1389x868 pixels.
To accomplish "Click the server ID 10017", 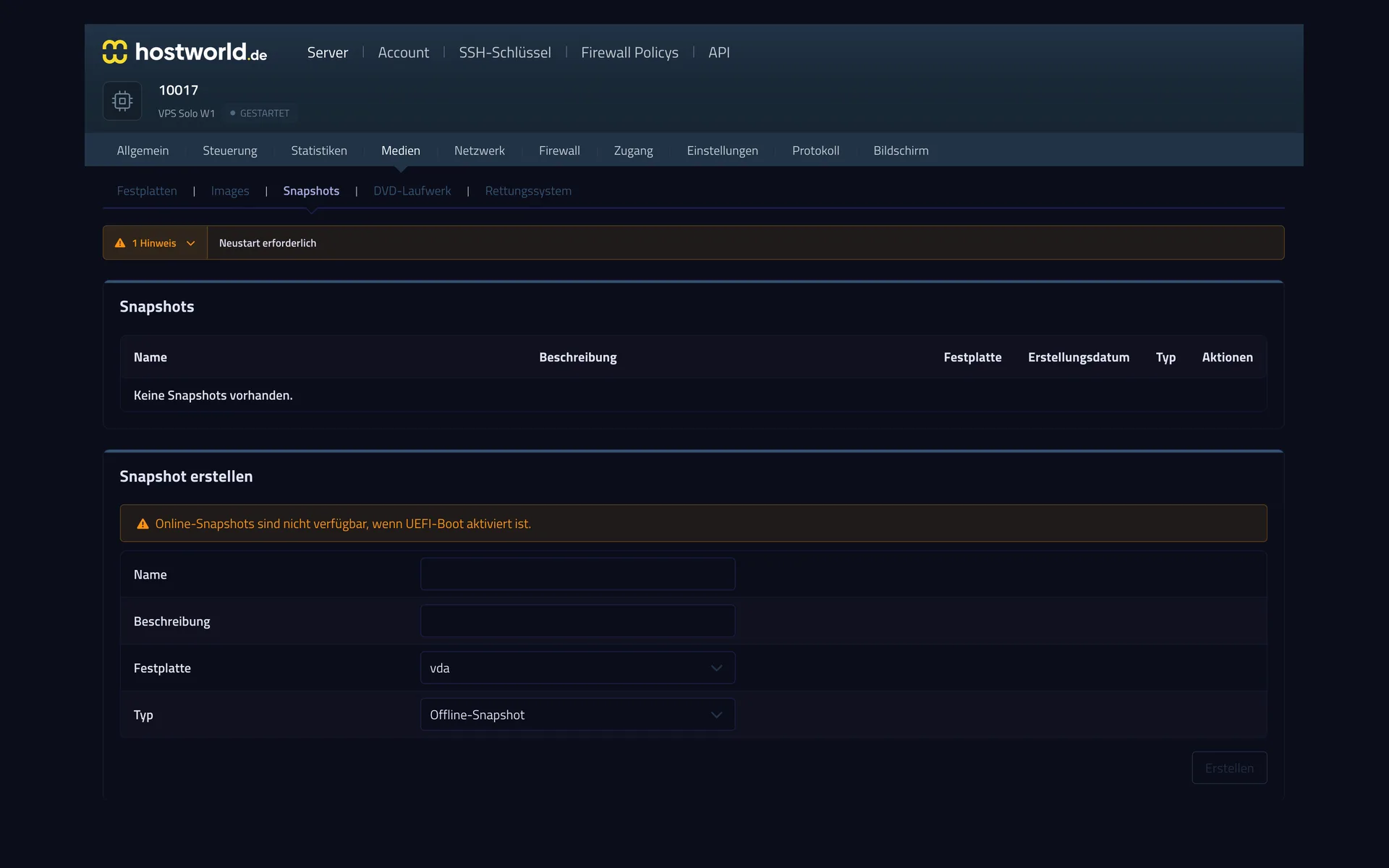I will 179,90.
